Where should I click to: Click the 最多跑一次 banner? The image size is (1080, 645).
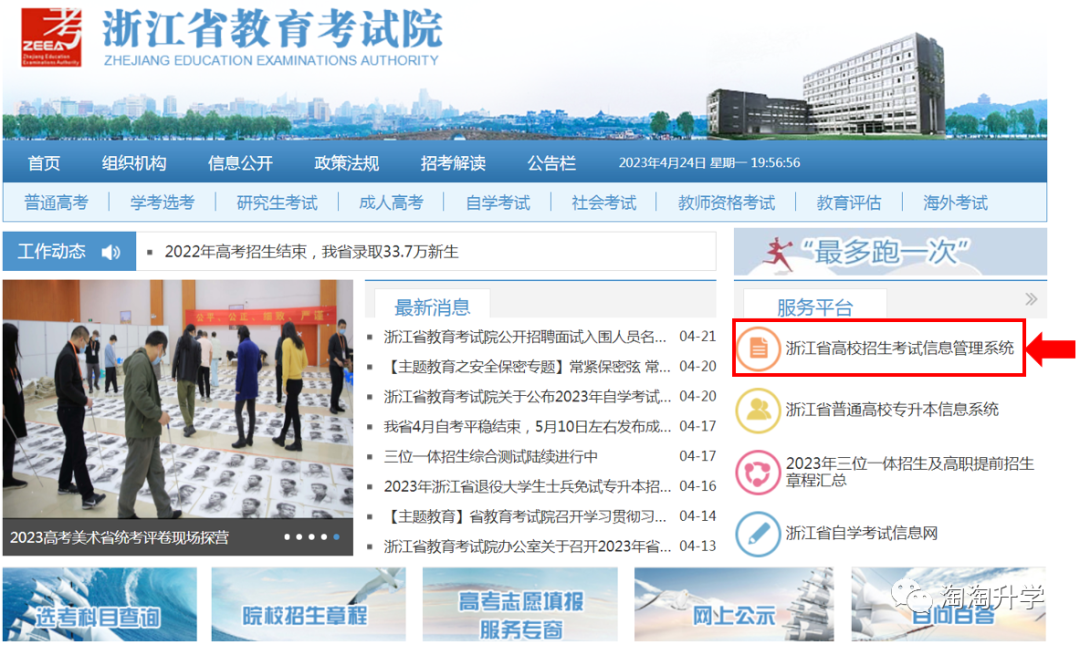(x=890, y=252)
